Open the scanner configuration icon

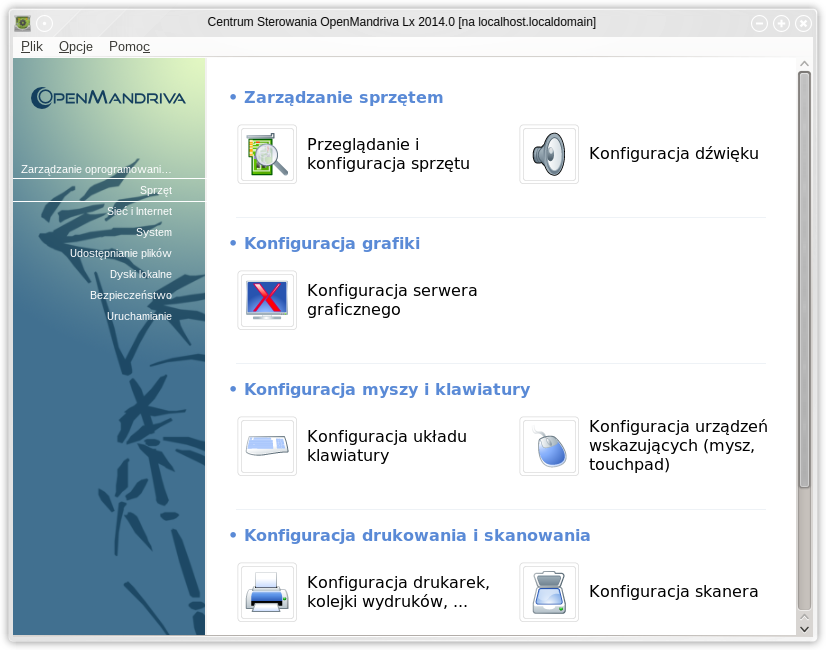click(x=549, y=592)
